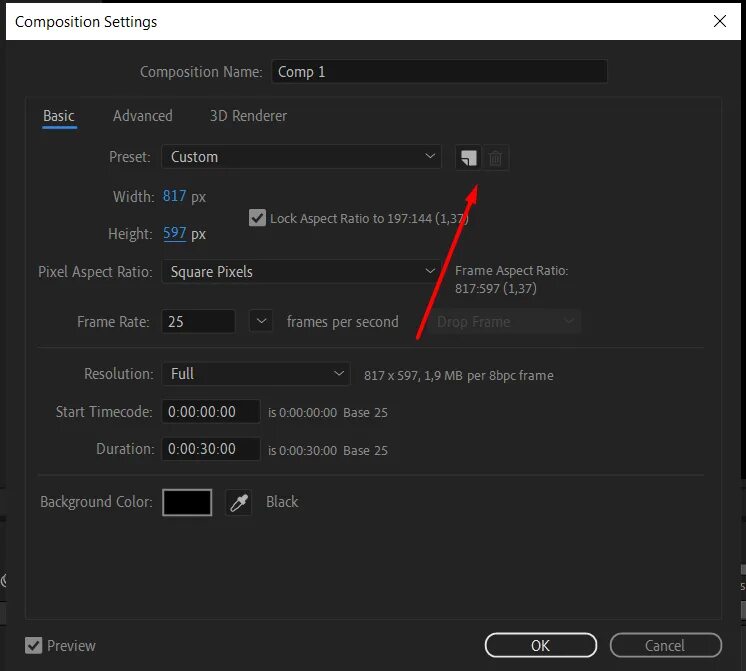Click the Composition Name field
The image size is (746, 671).
point(439,71)
